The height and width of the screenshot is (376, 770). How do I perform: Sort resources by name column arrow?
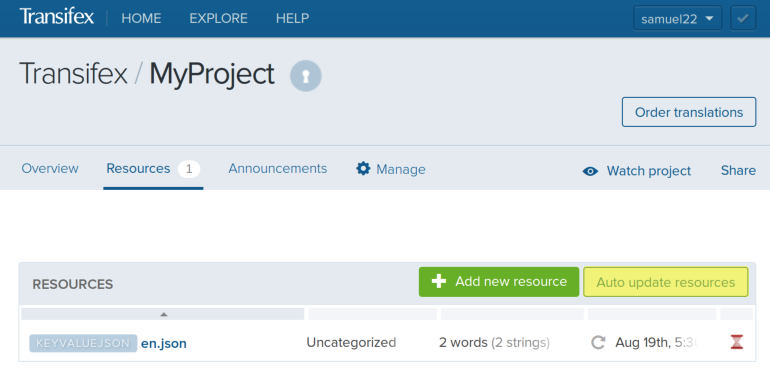click(164, 314)
